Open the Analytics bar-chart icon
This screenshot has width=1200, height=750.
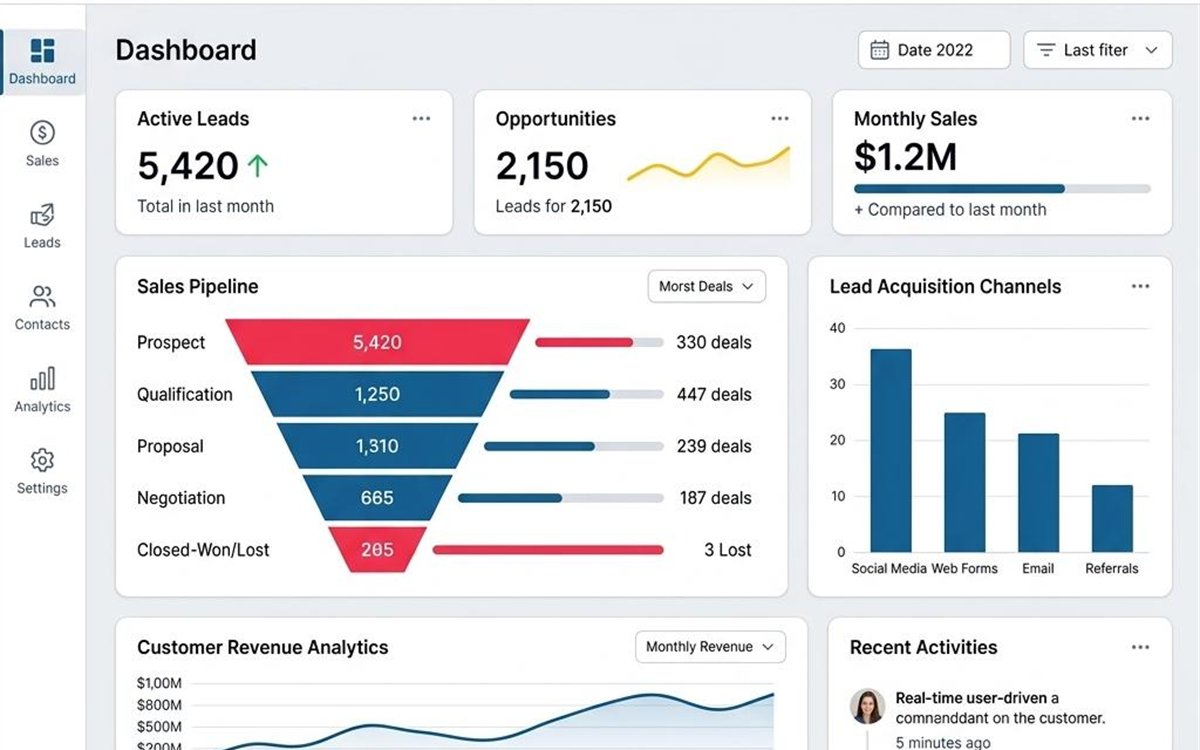(42, 379)
